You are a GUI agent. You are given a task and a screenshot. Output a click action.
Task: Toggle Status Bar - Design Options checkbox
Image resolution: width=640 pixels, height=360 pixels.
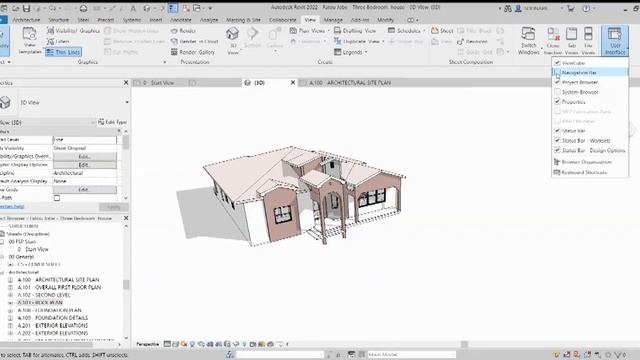click(x=557, y=150)
